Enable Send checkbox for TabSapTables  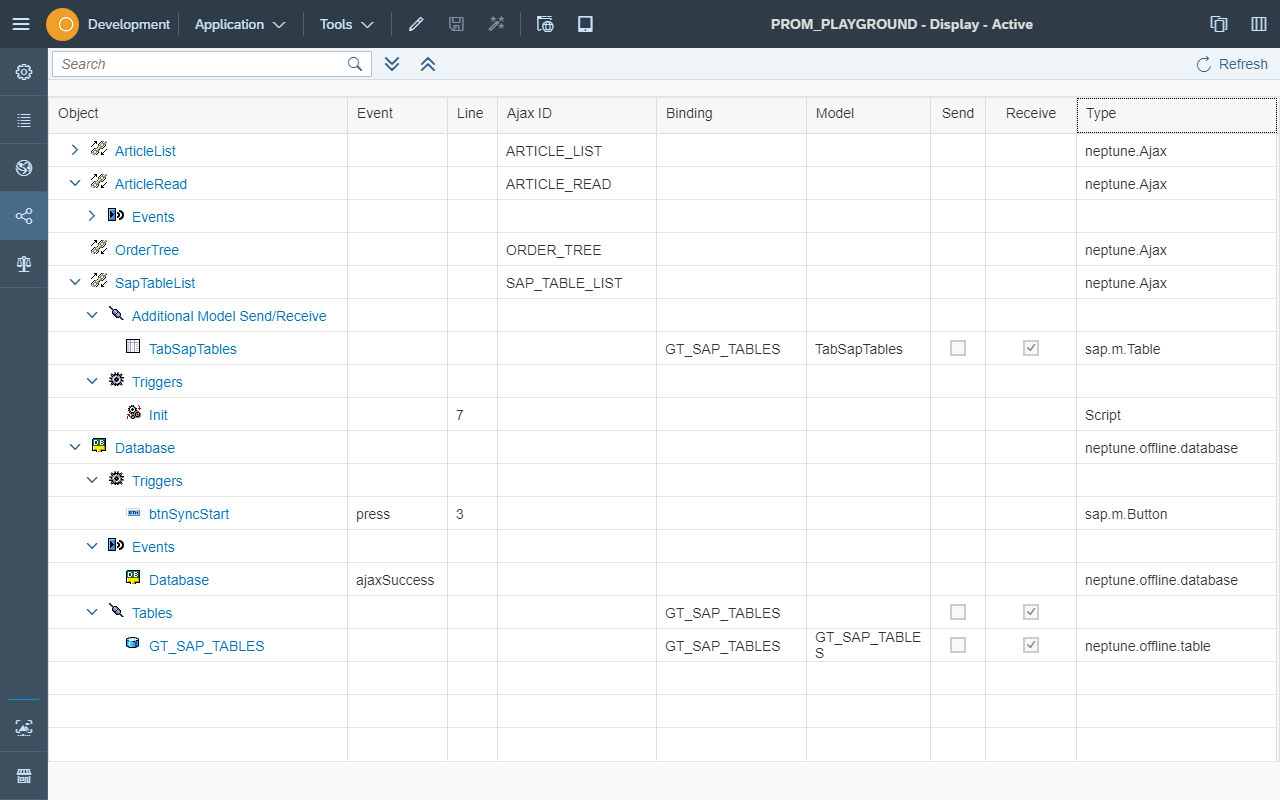[x=957, y=348]
